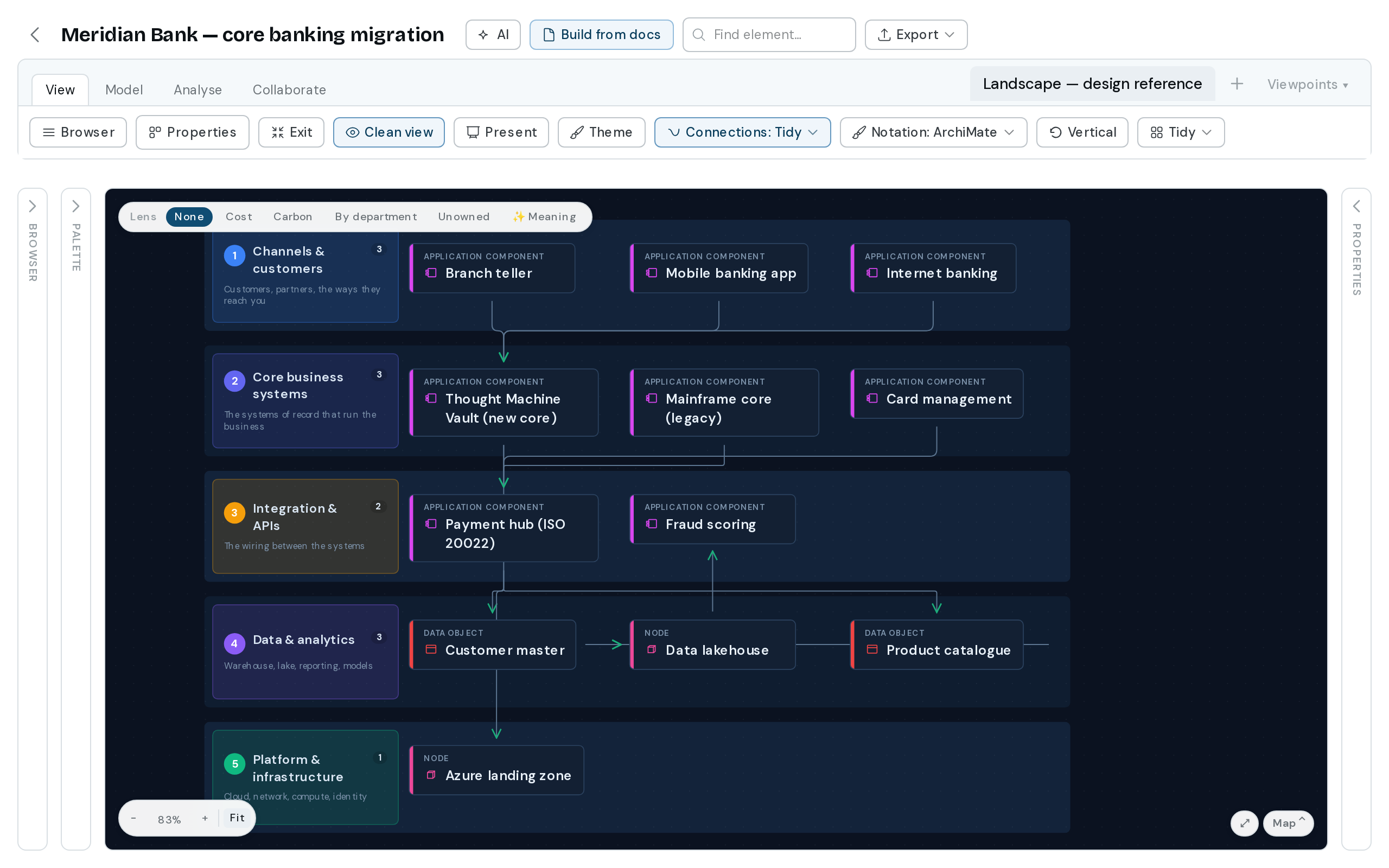The height and width of the screenshot is (868, 1389).
Task: Switch to the Collaborate tab
Action: point(289,90)
